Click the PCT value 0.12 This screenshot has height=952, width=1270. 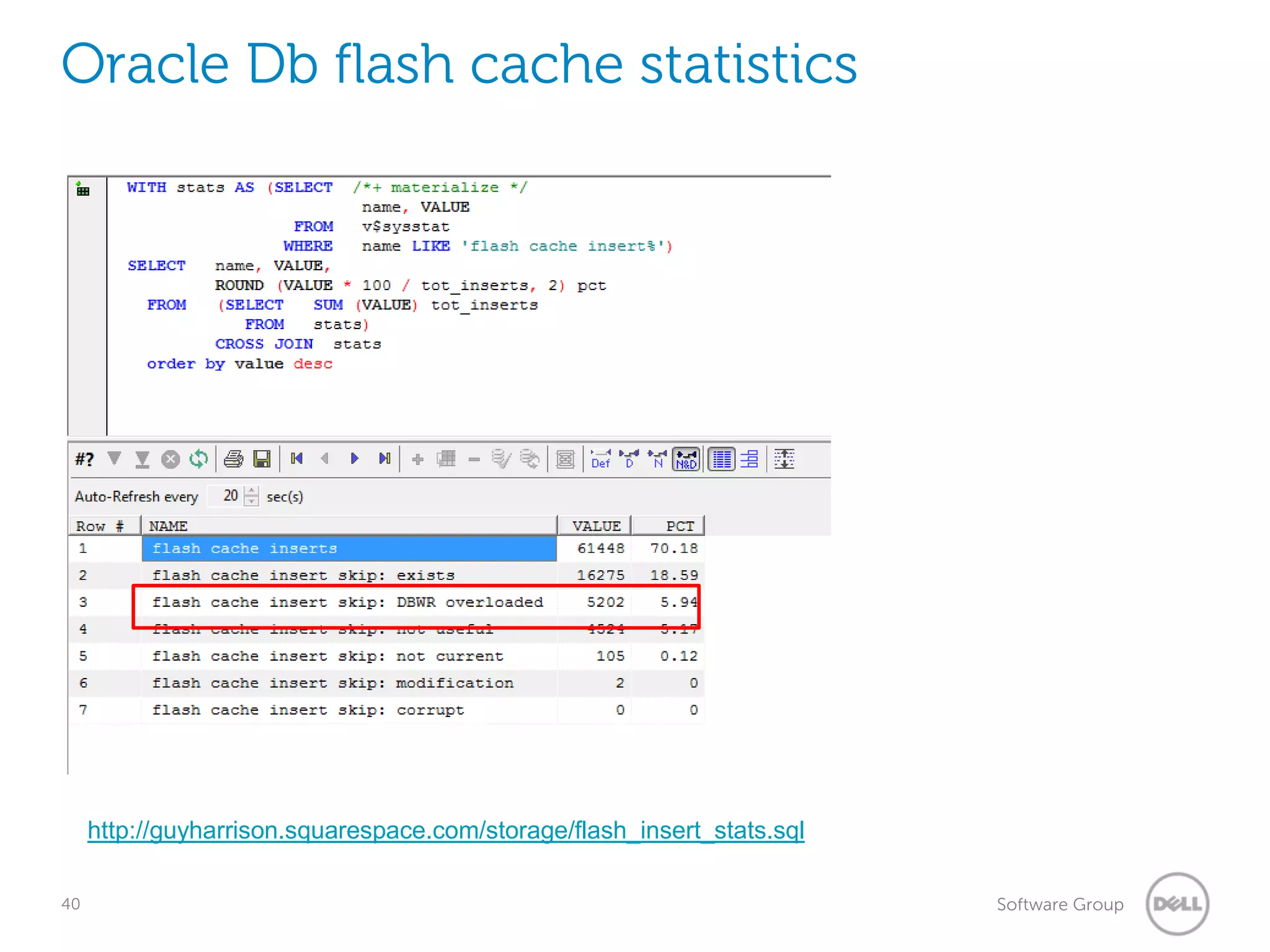click(679, 656)
